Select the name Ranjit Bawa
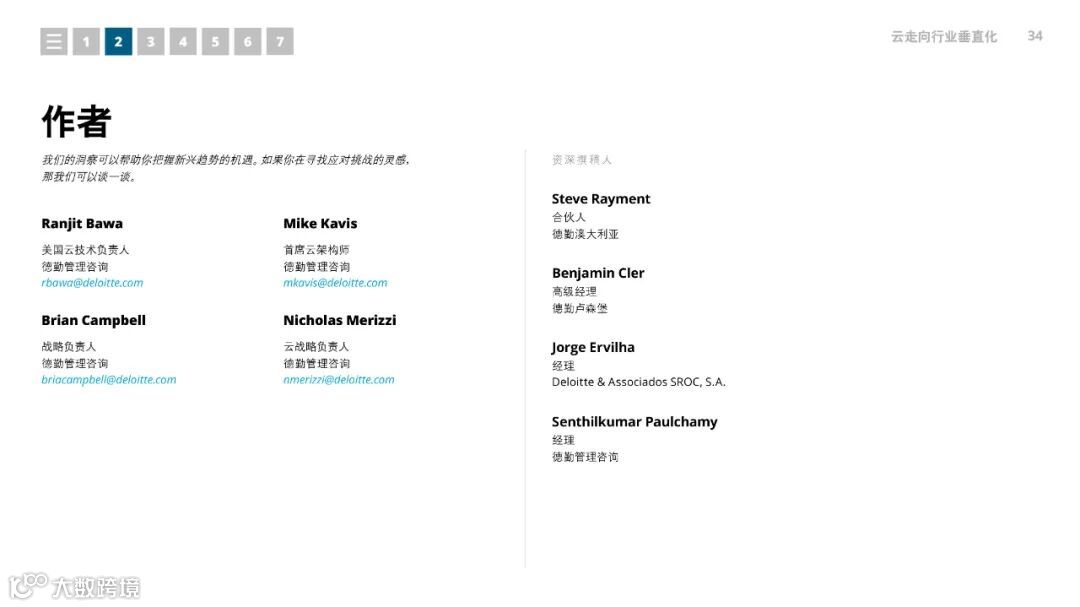Viewport: 1080px width, 607px height. [82, 224]
